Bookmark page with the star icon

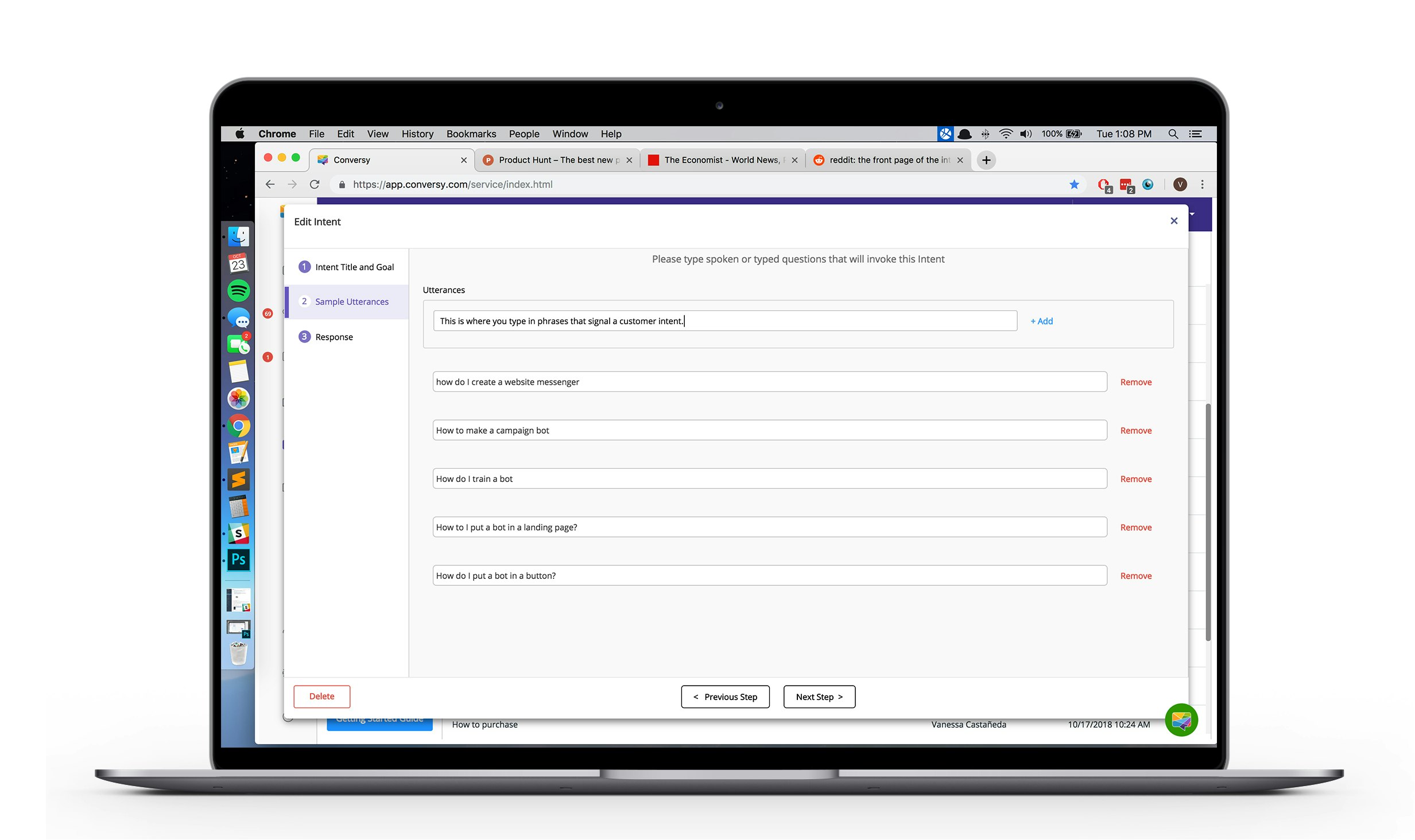1074,184
